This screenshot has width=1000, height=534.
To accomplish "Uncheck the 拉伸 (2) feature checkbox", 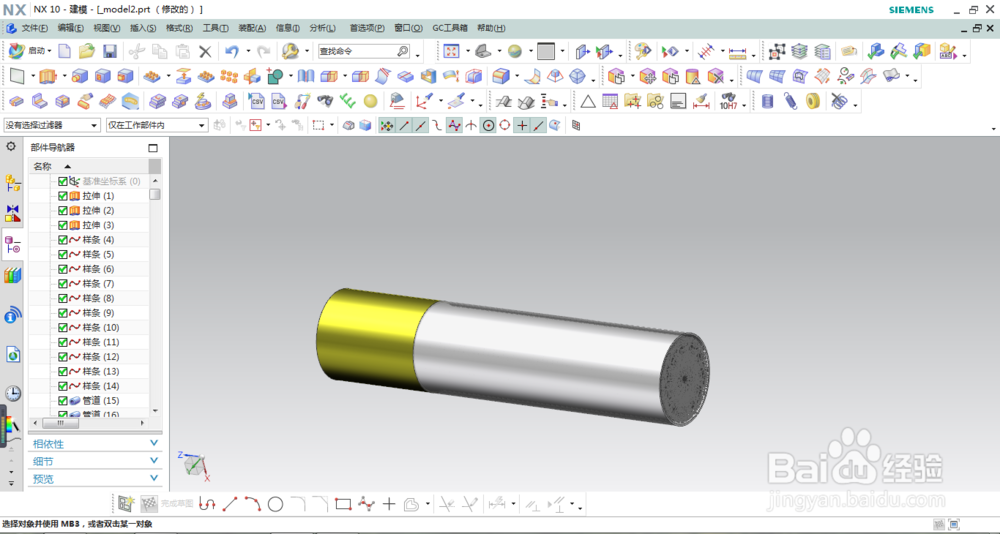I will click(x=62, y=211).
